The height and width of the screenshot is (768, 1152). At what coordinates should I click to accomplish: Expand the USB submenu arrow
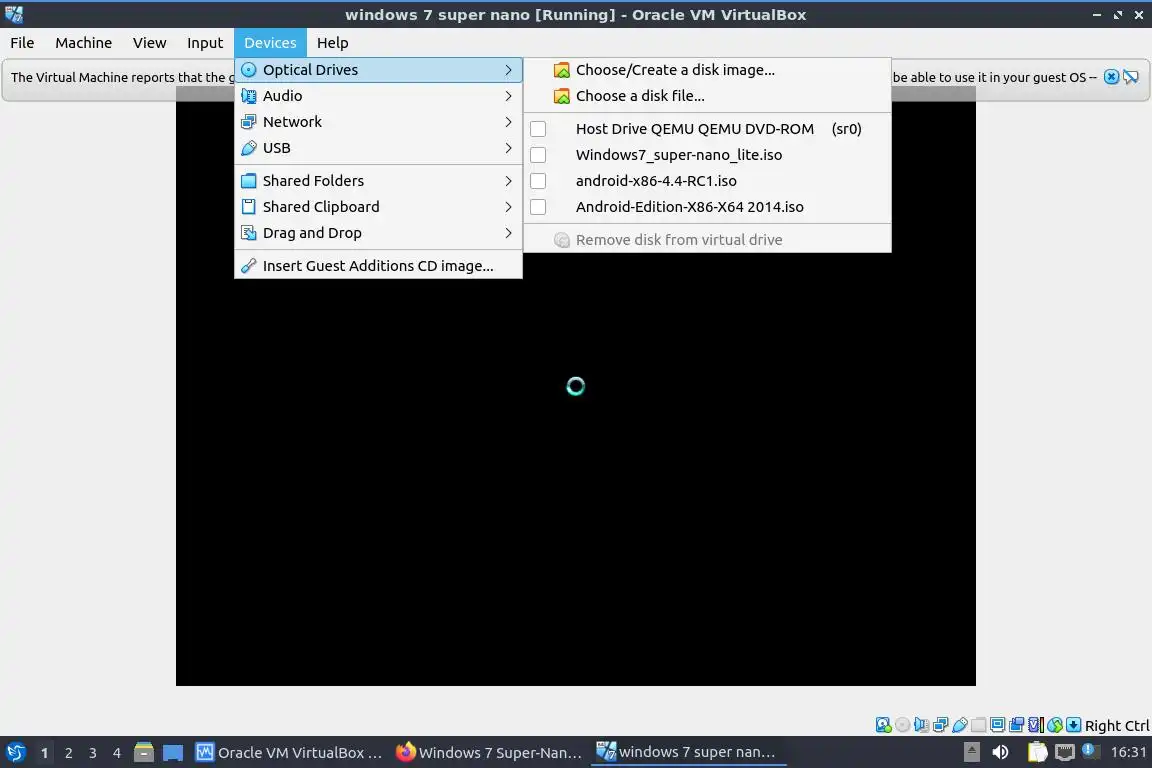[508, 148]
